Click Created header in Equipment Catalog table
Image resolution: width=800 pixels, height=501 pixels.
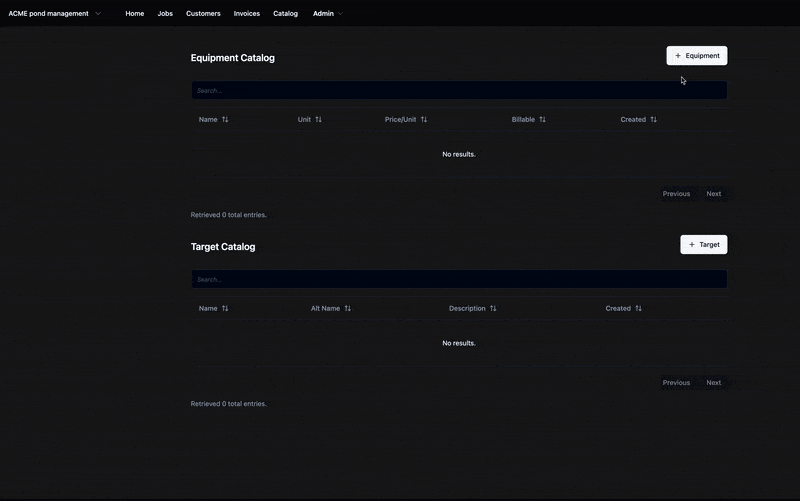633,119
